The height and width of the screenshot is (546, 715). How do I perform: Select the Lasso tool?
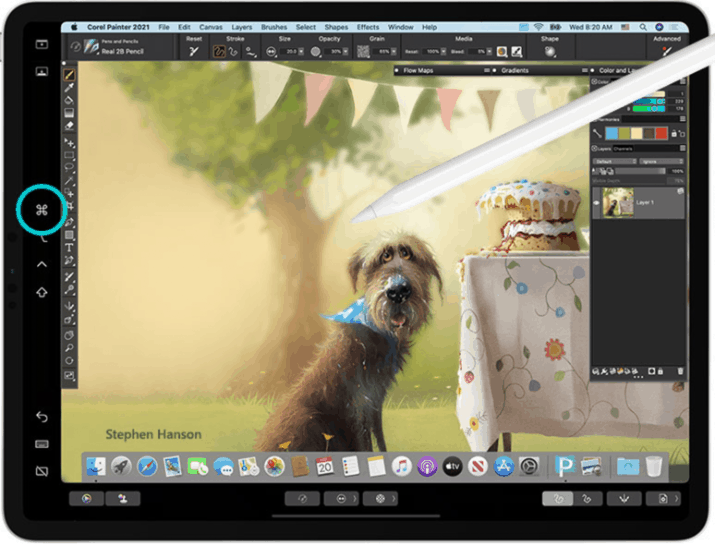click(69, 168)
